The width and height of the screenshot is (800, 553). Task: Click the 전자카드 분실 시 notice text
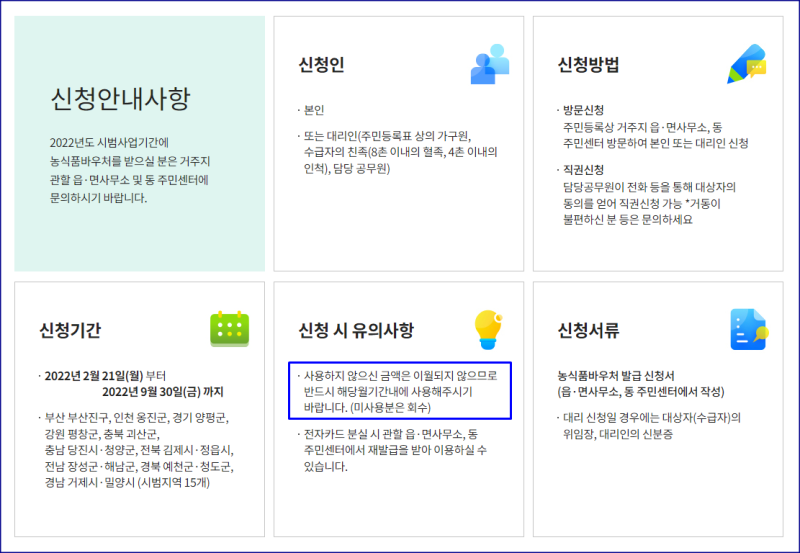tap(395, 450)
